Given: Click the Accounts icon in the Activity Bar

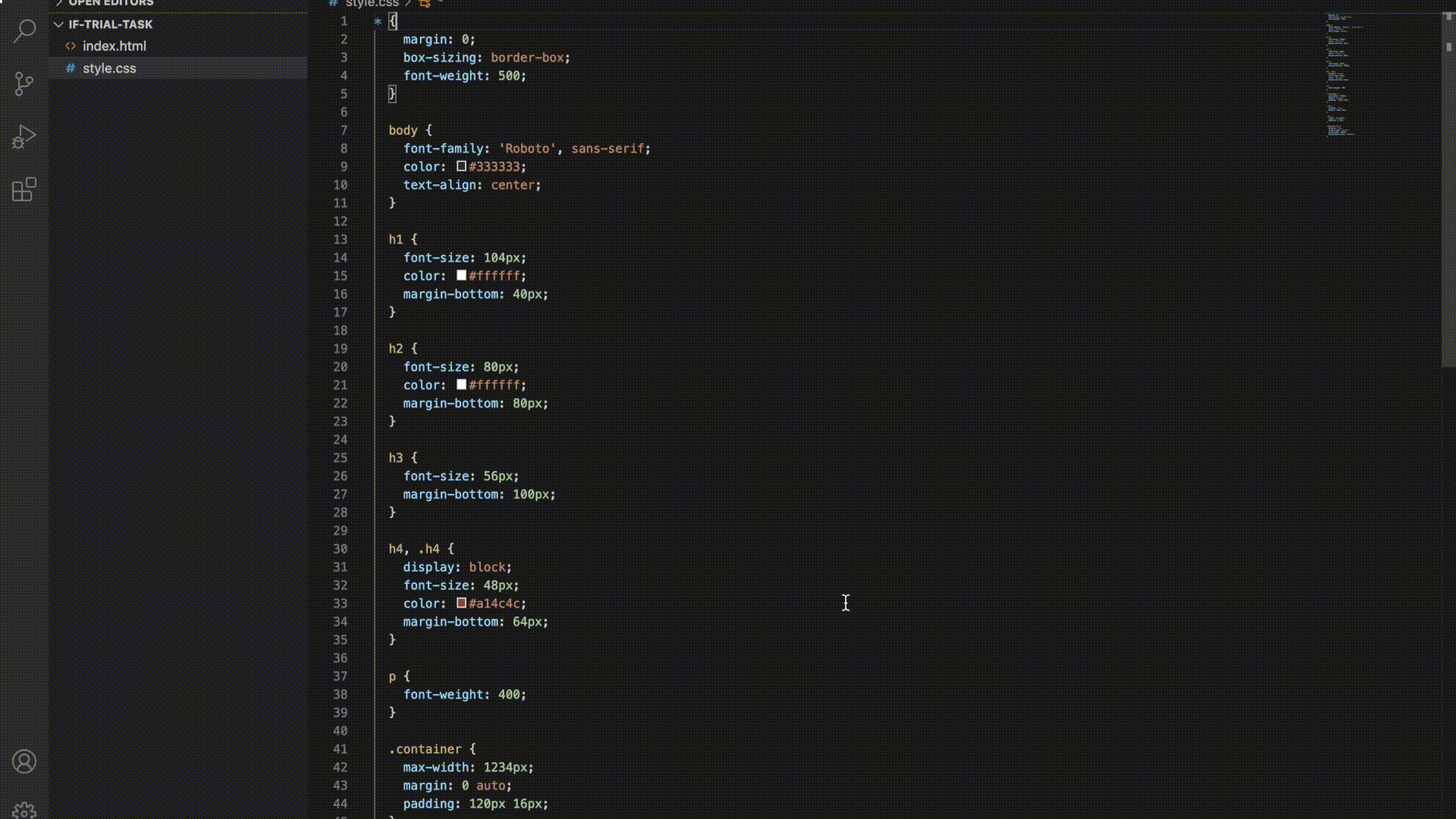Looking at the screenshot, I should (24, 761).
